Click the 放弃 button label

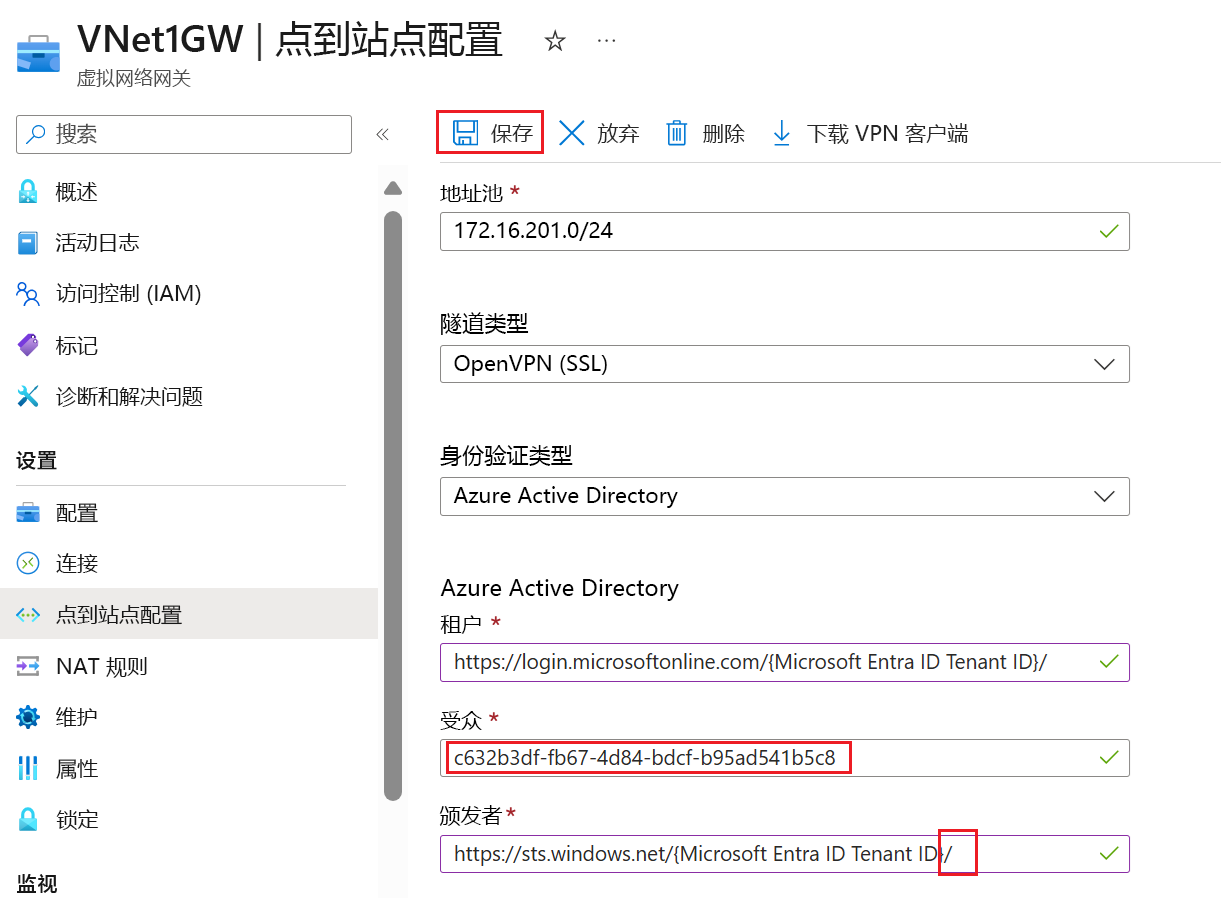(618, 134)
